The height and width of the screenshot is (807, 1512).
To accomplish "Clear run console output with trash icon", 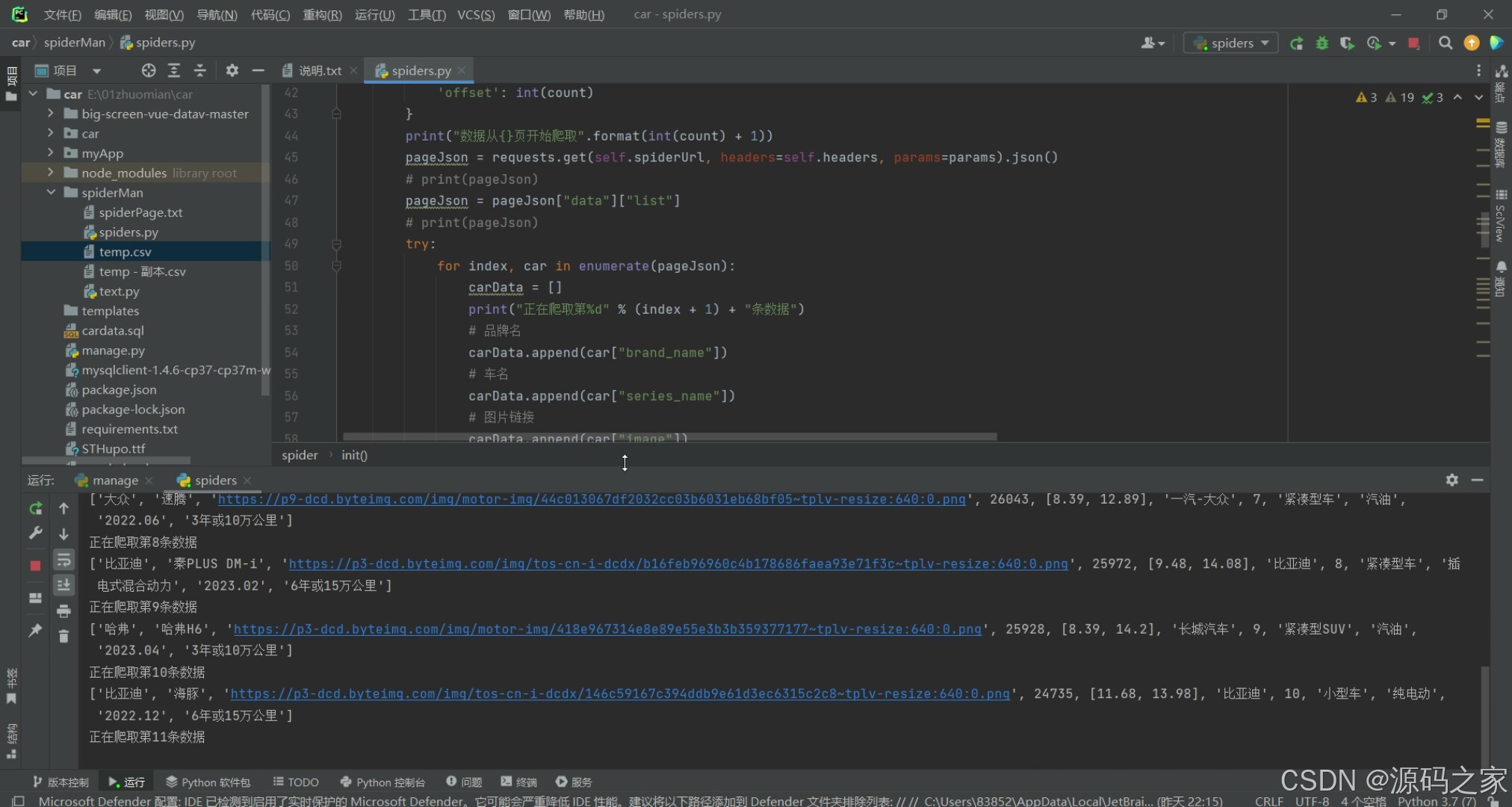I will tap(63, 636).
